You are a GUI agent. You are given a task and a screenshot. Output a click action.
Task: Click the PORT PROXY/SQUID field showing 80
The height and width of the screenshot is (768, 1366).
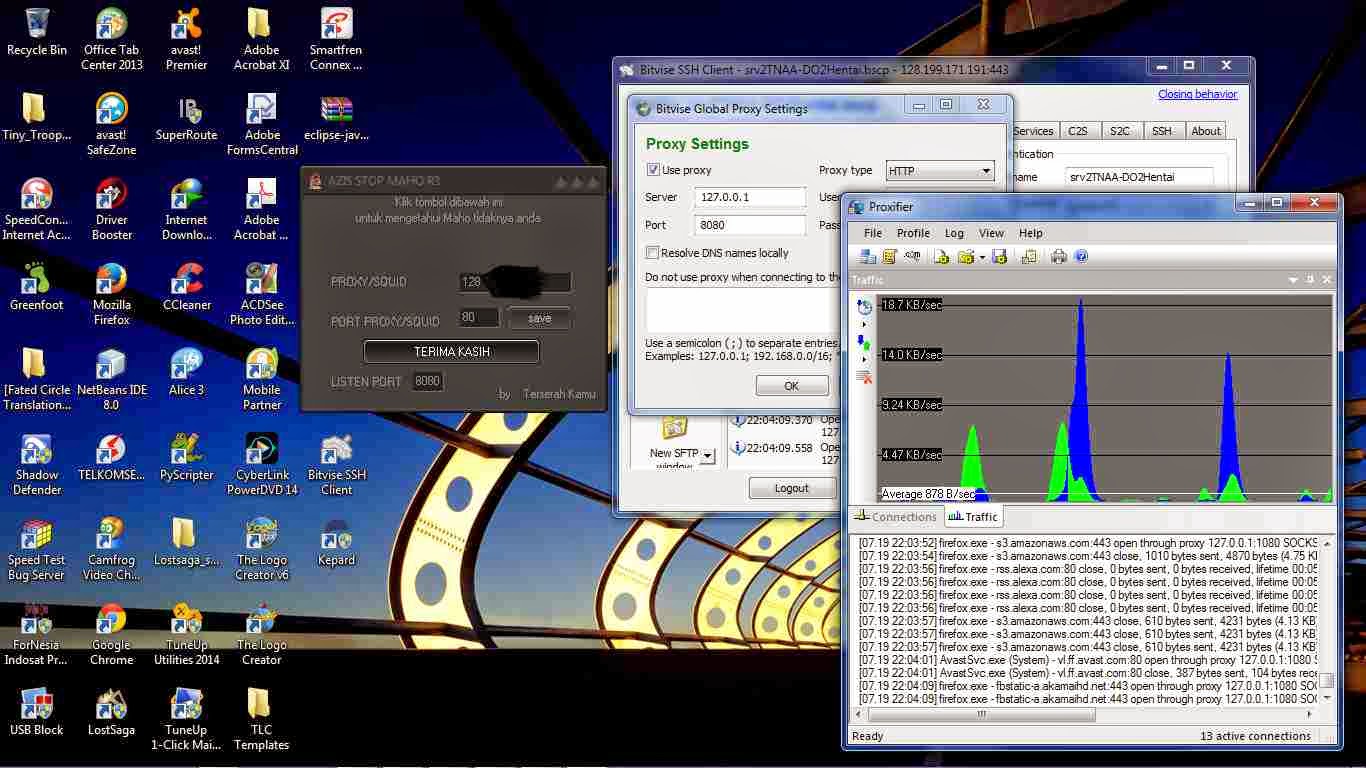[479, 318]
